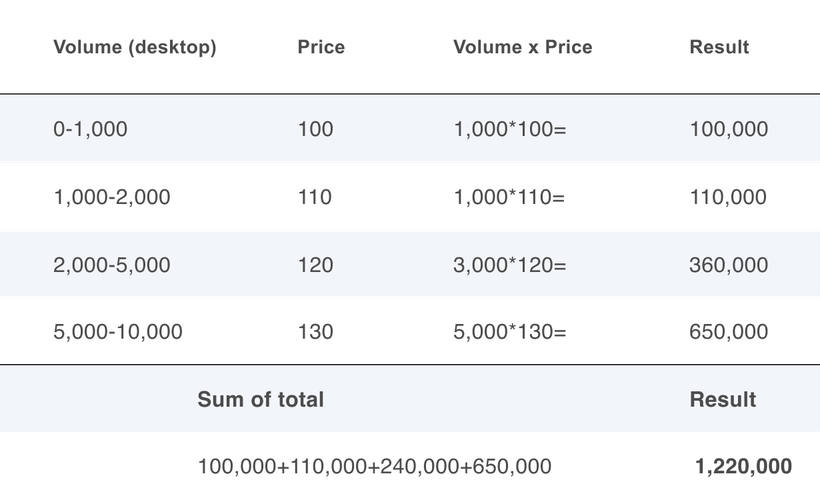
Task: Click the "1,000-2,000" volume range cell
Action: 112,197
